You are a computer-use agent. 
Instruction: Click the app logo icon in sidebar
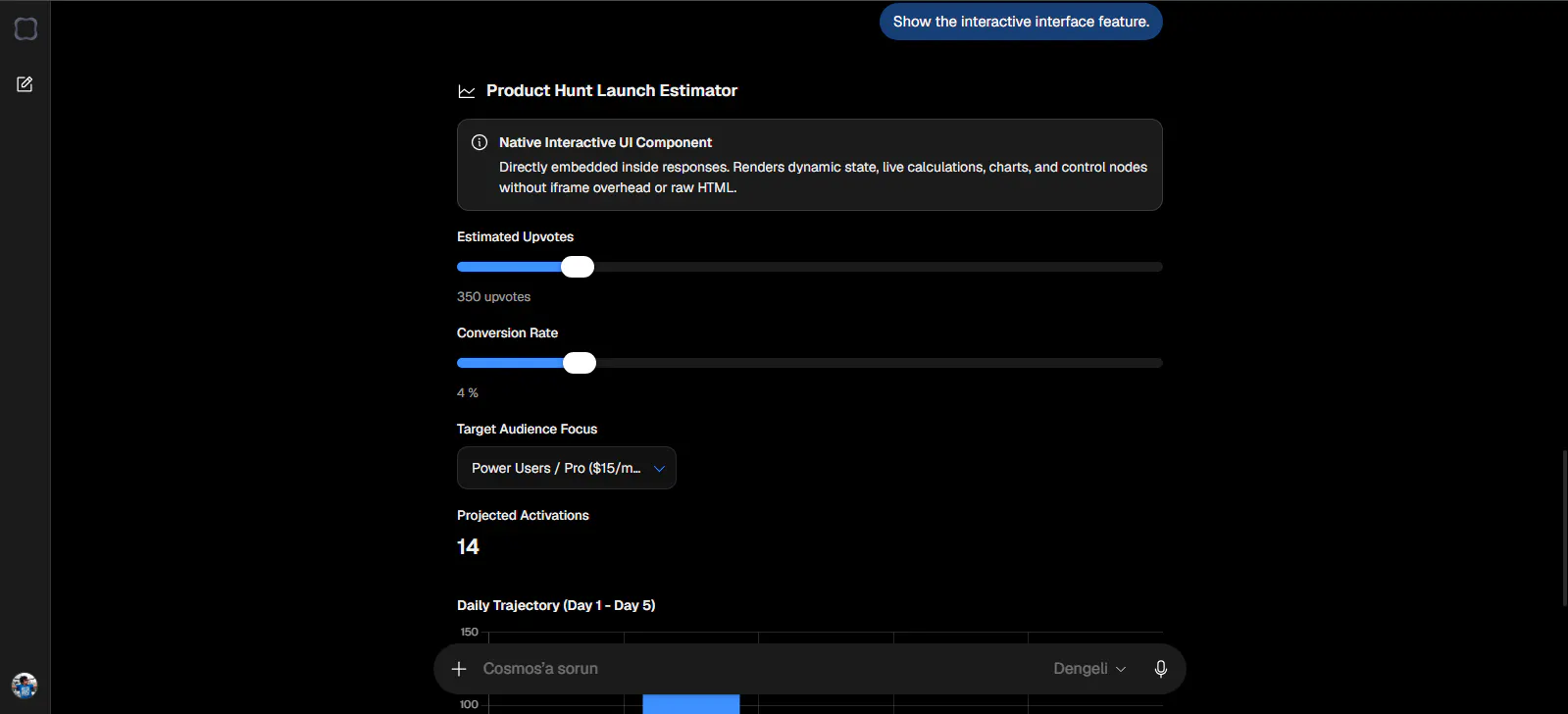pyautogui.click(x=25, y=29)
